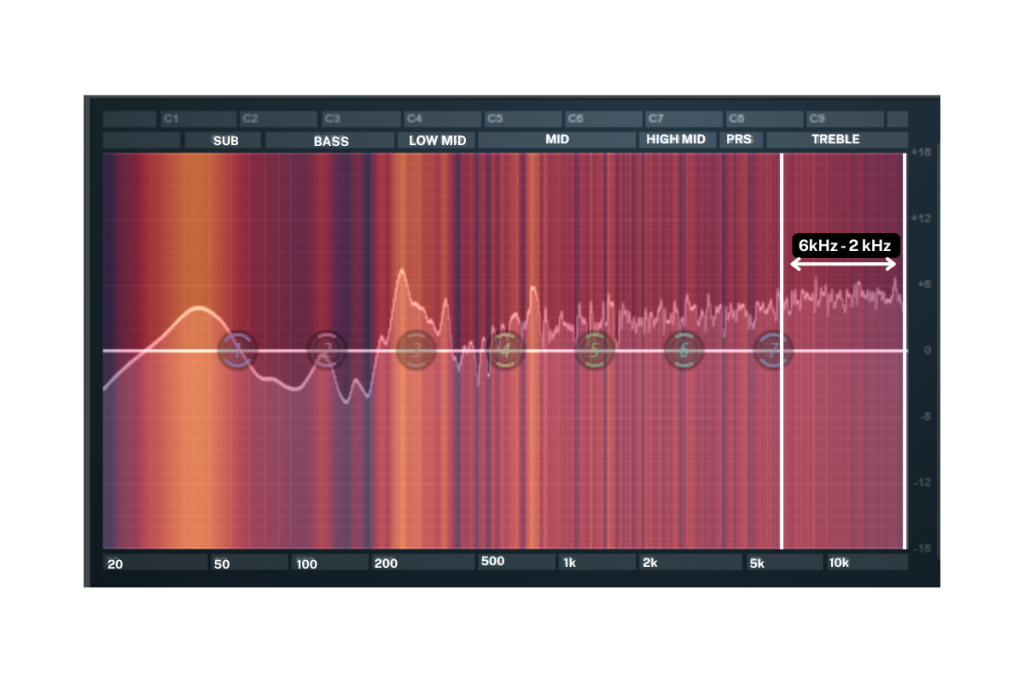This screenshot has height=683, width=1024.
Task: Choose the MID frequency range
Action: point(556,140)
